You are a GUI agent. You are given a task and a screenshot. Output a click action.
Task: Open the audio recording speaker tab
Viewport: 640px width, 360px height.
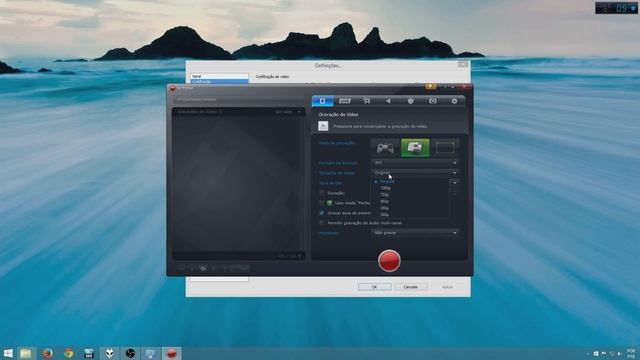[389, 101]
